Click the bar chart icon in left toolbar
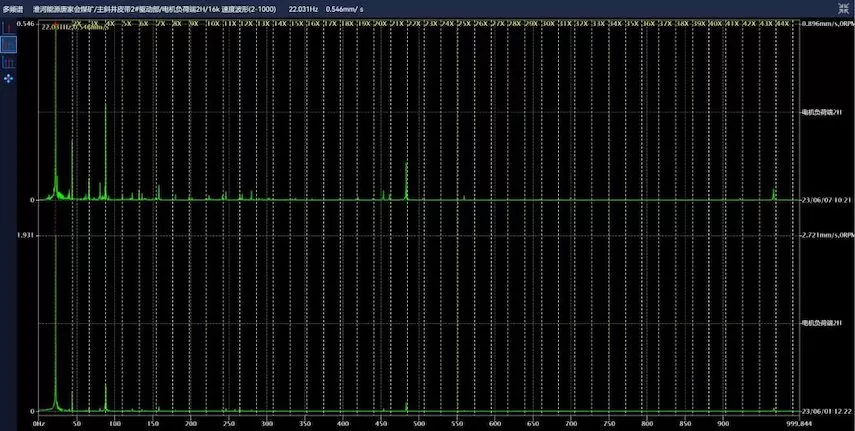 [x=9, y=61]
